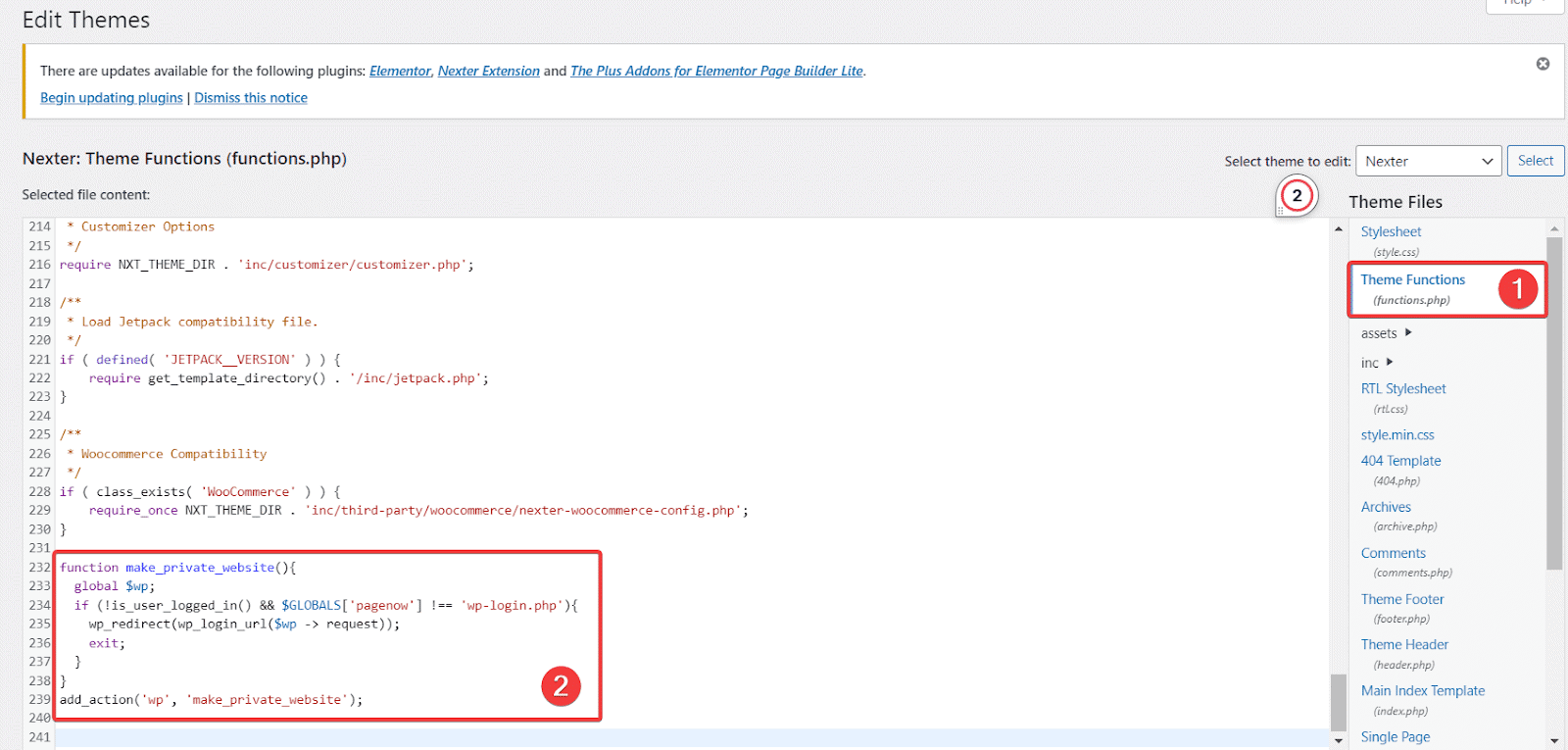
Task: Click the customizer.php require line
Action: point(267,265)
